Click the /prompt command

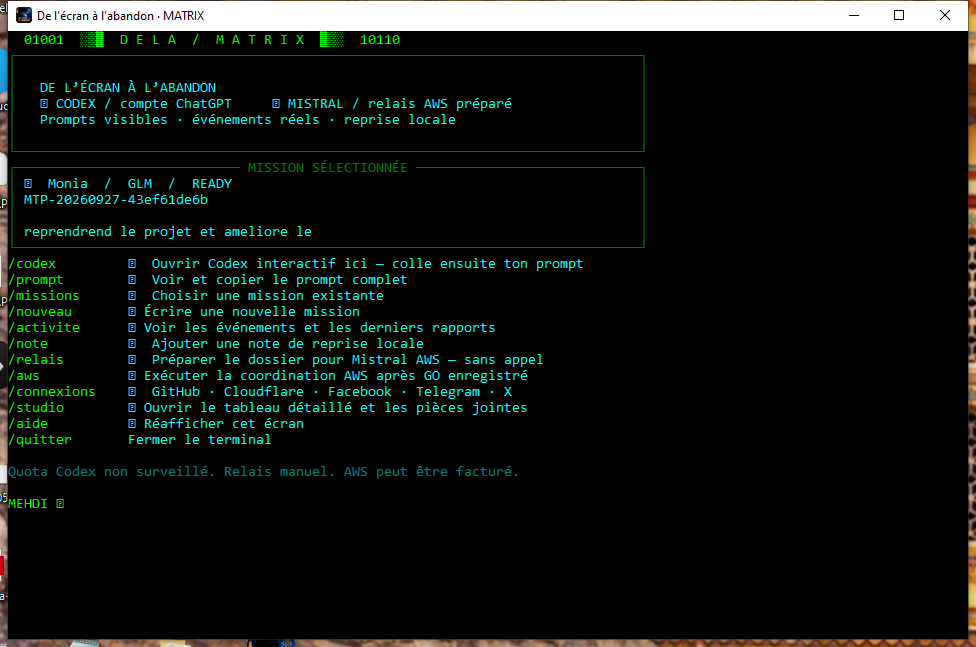pyautogui.click(x=36, y=280)
